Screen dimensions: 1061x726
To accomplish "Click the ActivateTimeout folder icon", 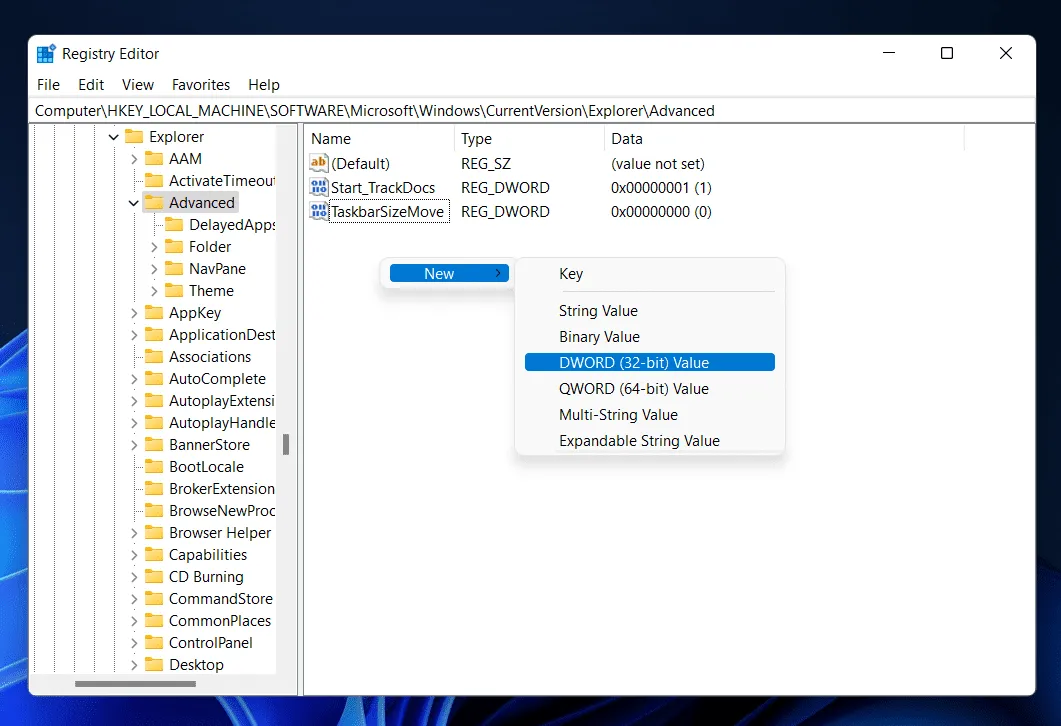I will [x=154, y=181].
